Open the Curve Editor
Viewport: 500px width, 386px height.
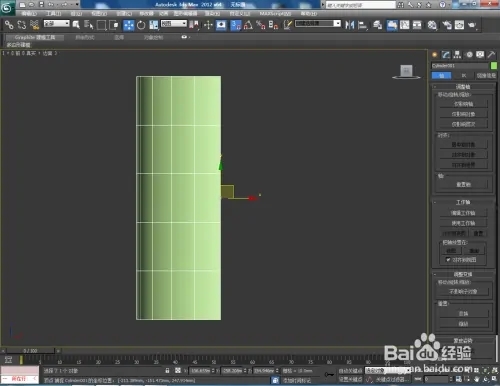tap(405, 25)
